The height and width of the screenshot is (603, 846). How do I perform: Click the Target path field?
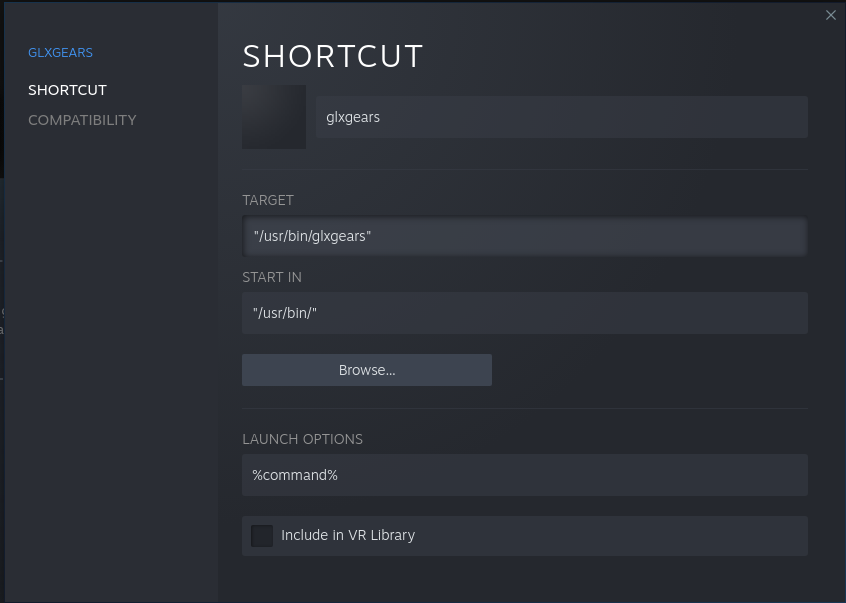[x=524, y=236]
